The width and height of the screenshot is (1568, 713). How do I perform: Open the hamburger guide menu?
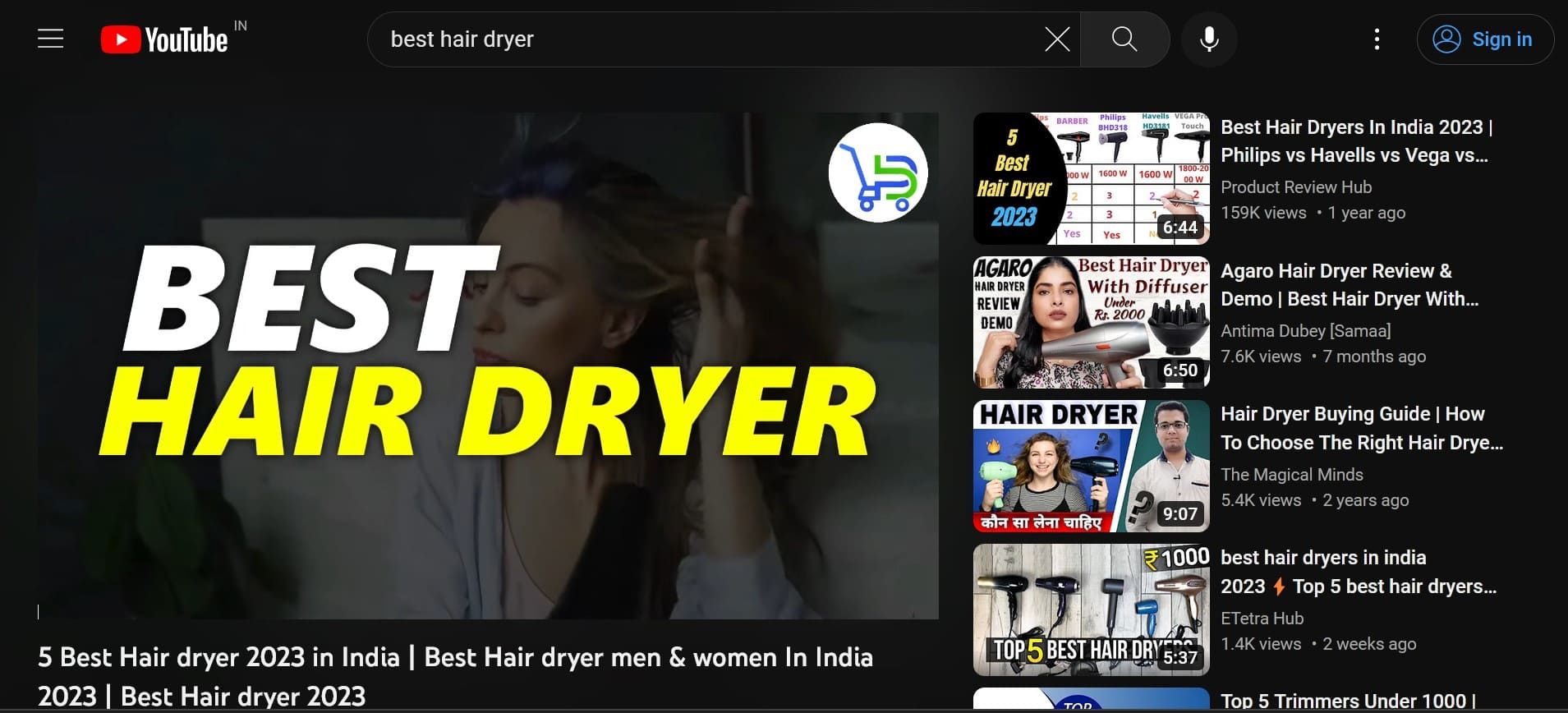click(51, 39)
